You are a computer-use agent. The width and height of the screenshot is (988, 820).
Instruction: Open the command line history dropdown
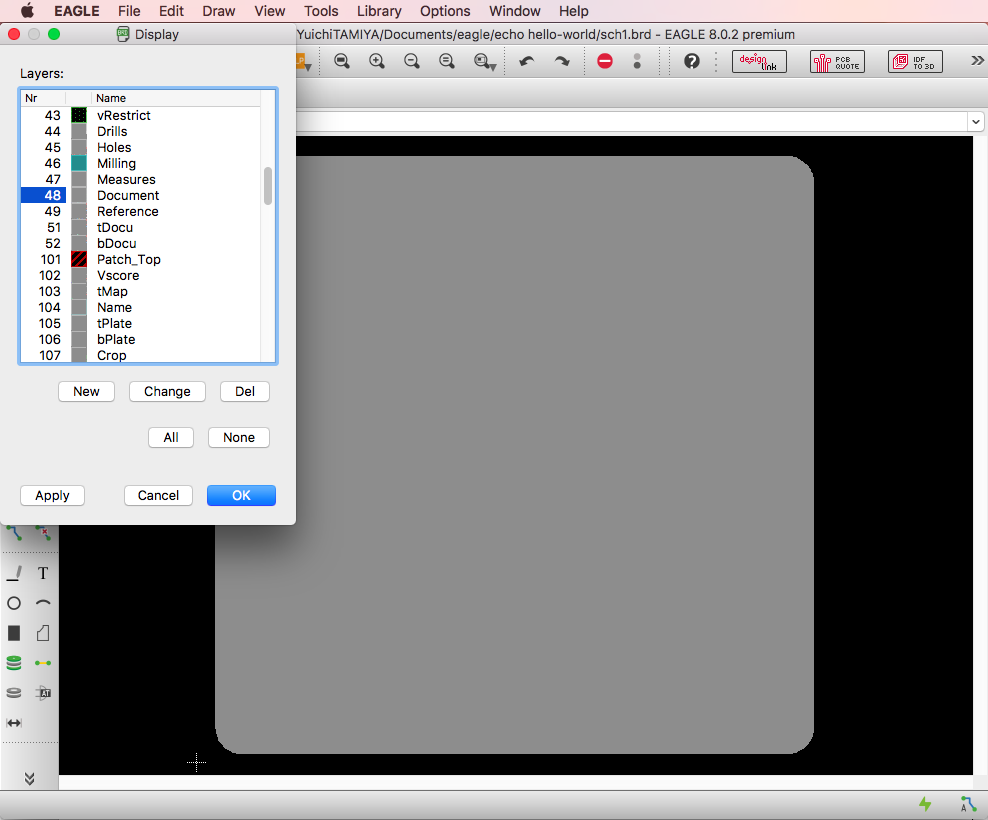pyautogui.click(x=976, y=122)
